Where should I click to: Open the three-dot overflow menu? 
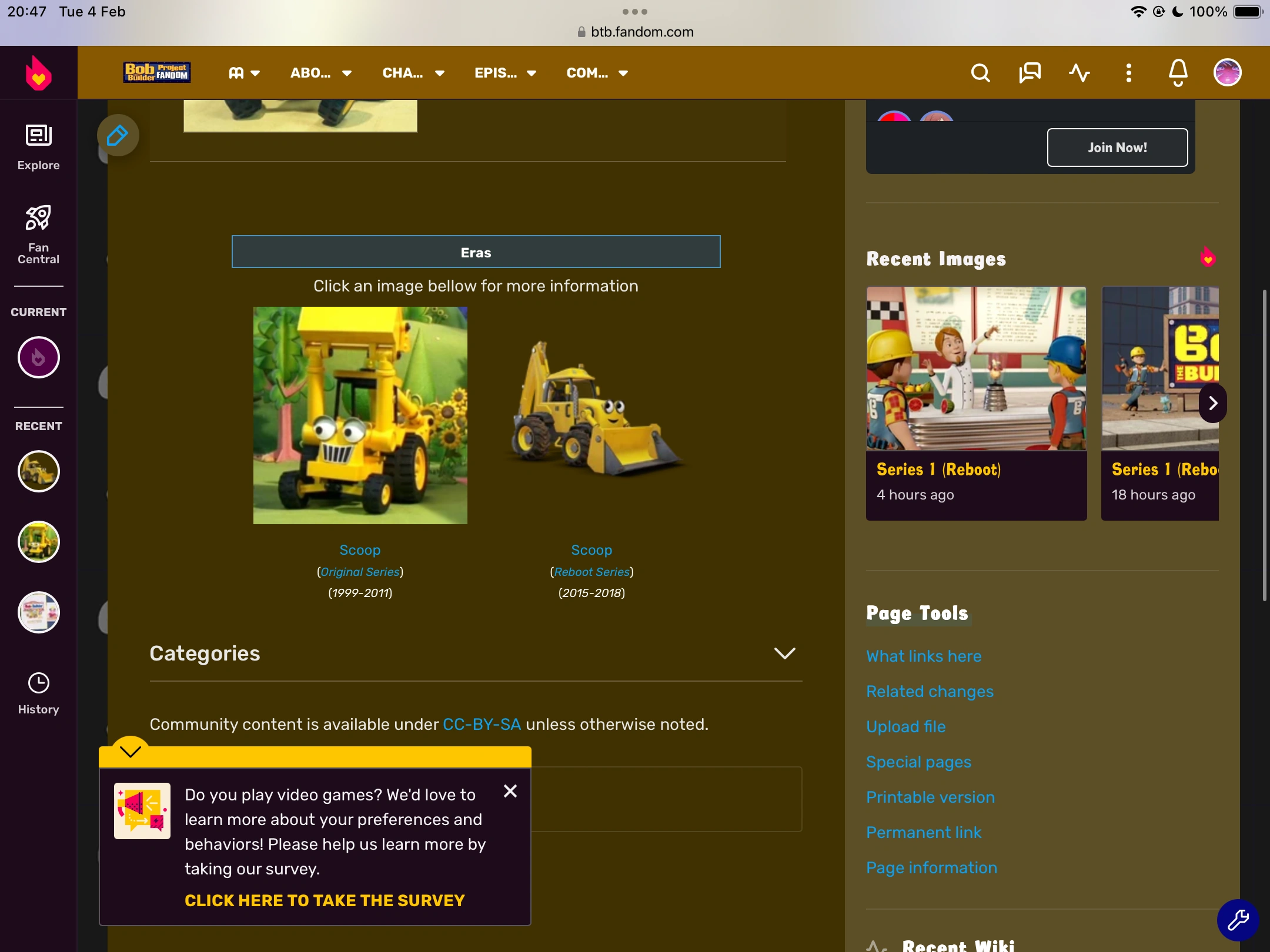click(1128, 72)
